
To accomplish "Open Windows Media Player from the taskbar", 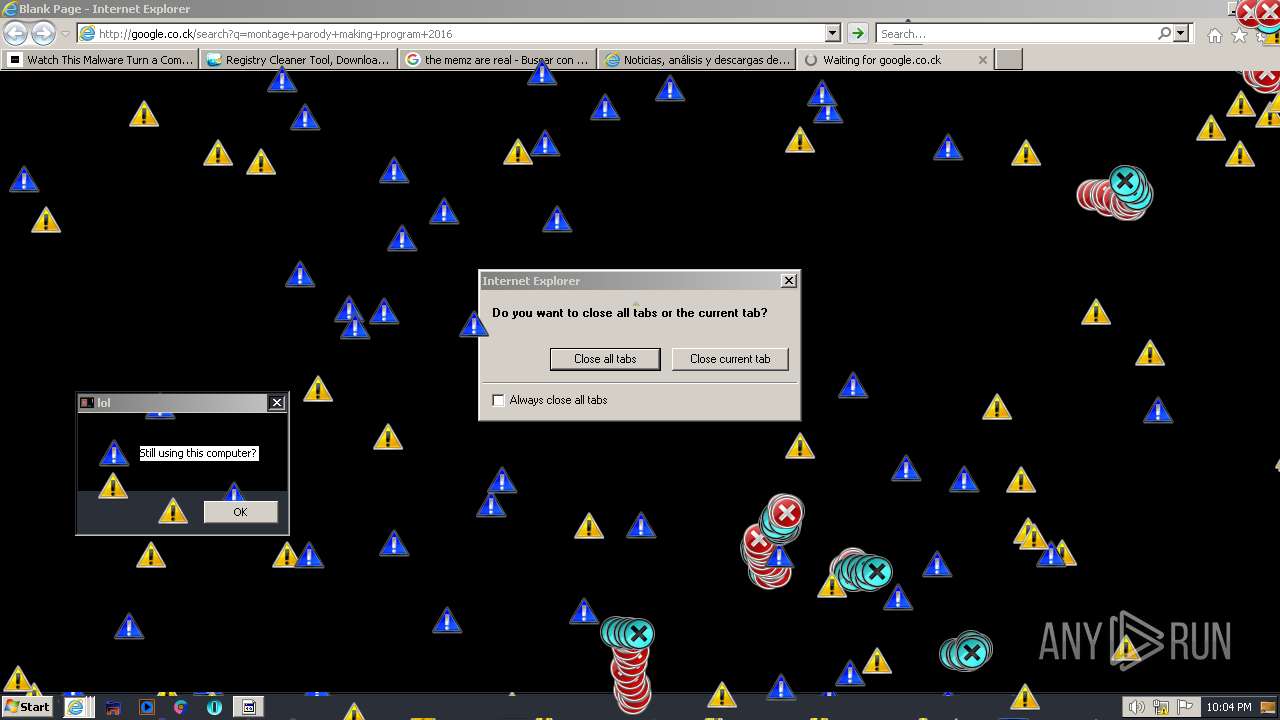I will 147,707.
